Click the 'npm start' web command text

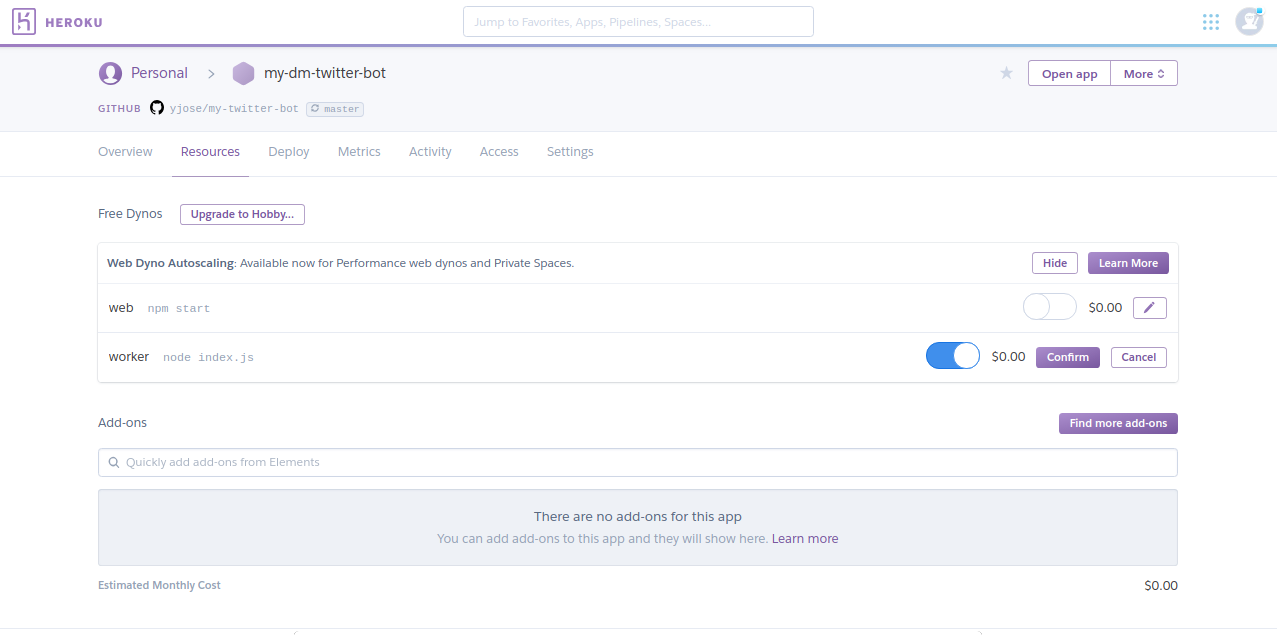(x=179, y=308)
